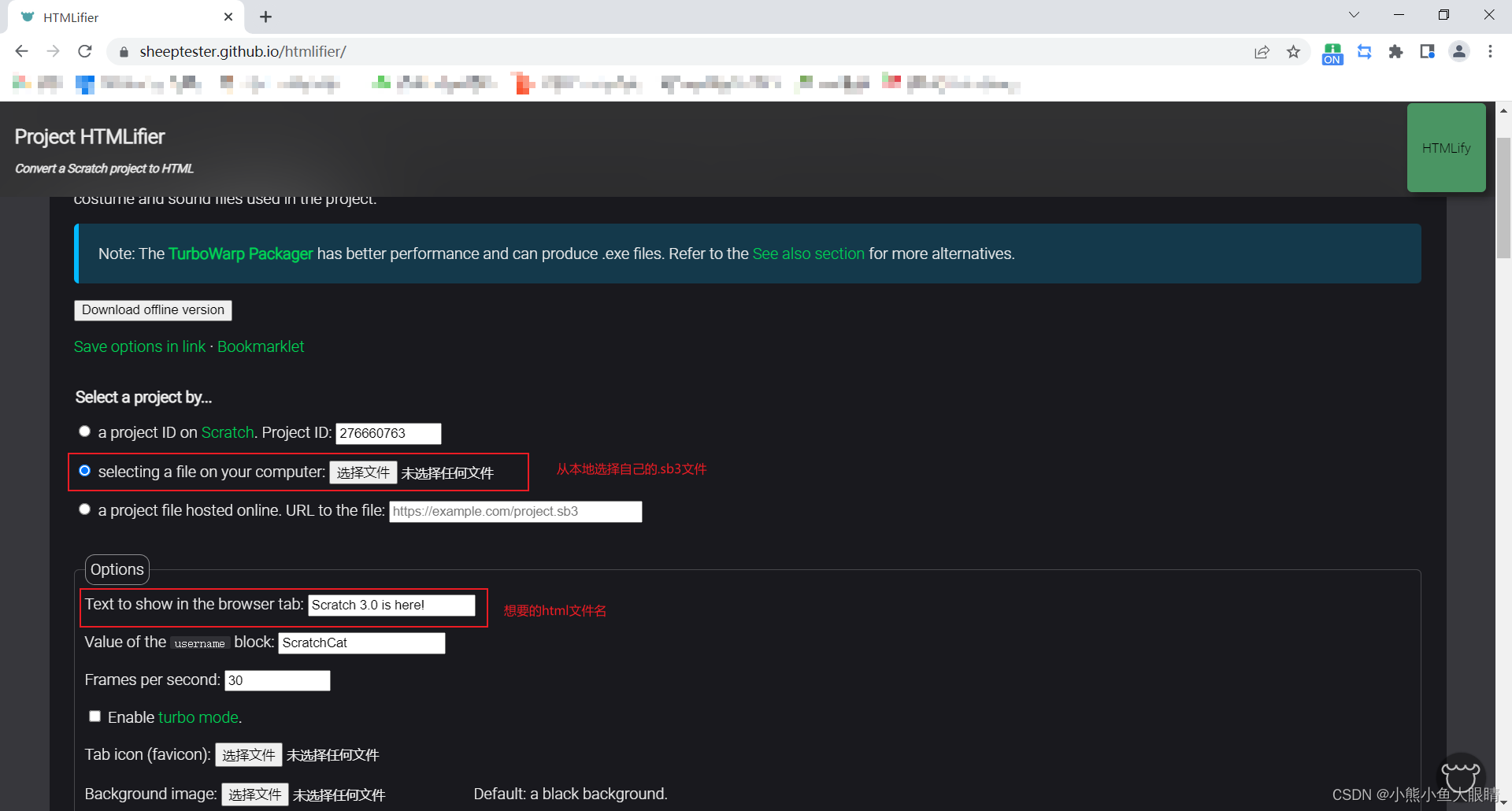The width and height of the screenshot is (1512, 811).
Task: Choose a Tab icon favicon file
Action: point(249,755)
